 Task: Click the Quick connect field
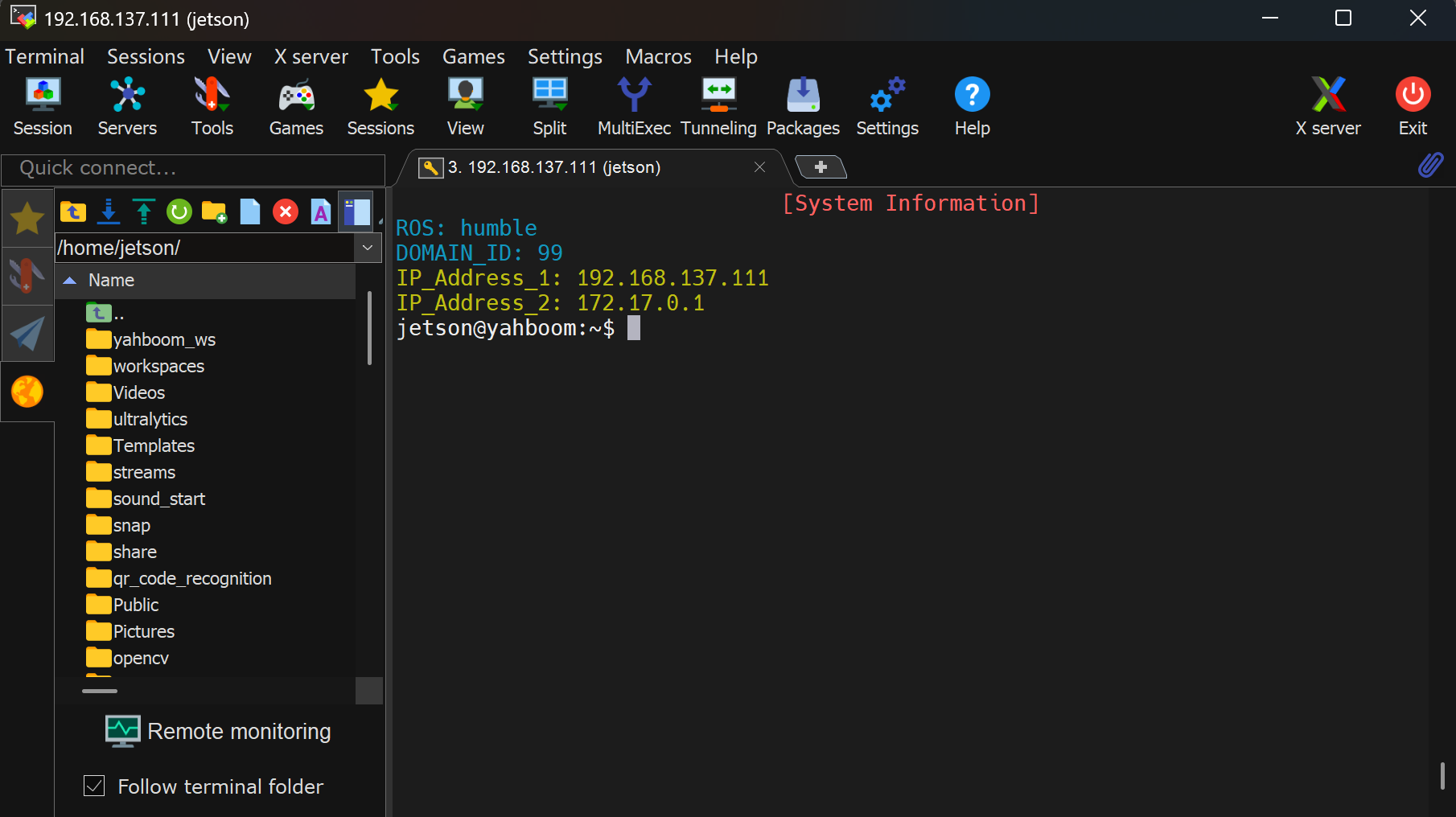tap(193, 168)
